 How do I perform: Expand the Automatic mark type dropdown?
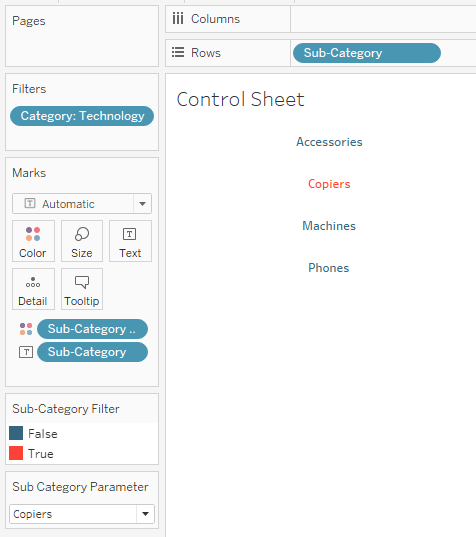coord(142,204)
